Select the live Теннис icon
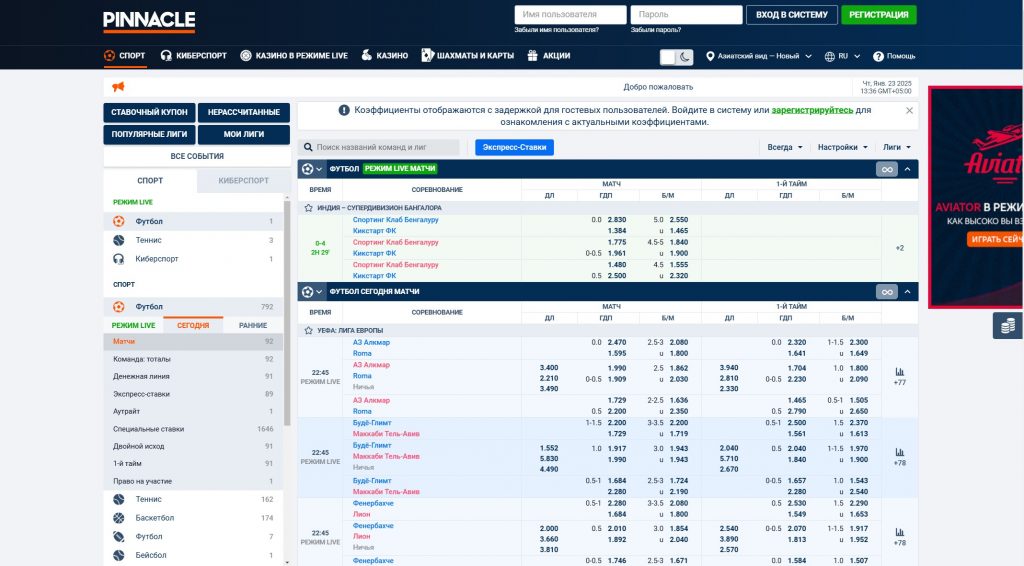 [118, 240]
